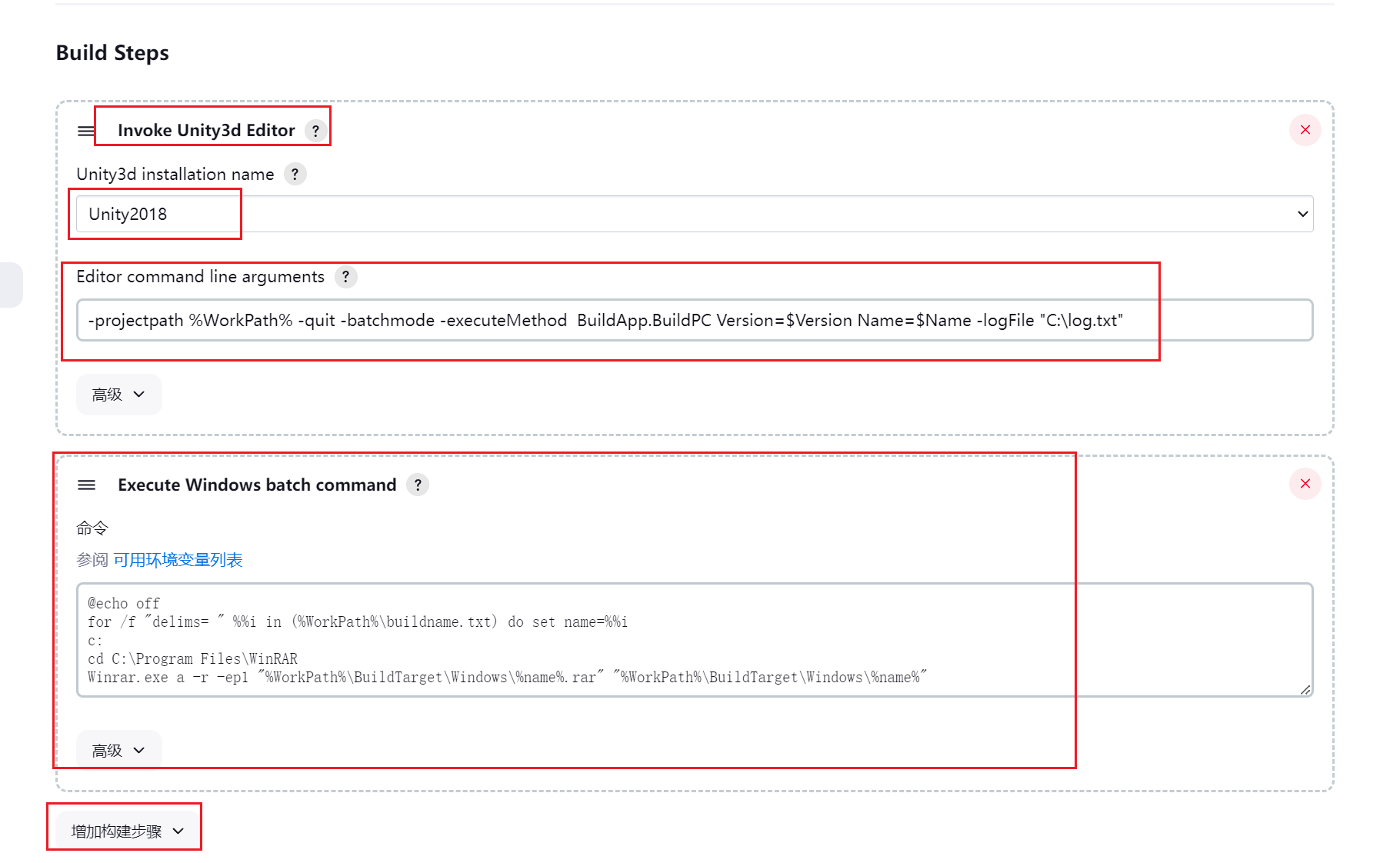This screenshot has width=1400, height=863.
Task: Expand 高级 options under batch command step
Action: [118, 750]
